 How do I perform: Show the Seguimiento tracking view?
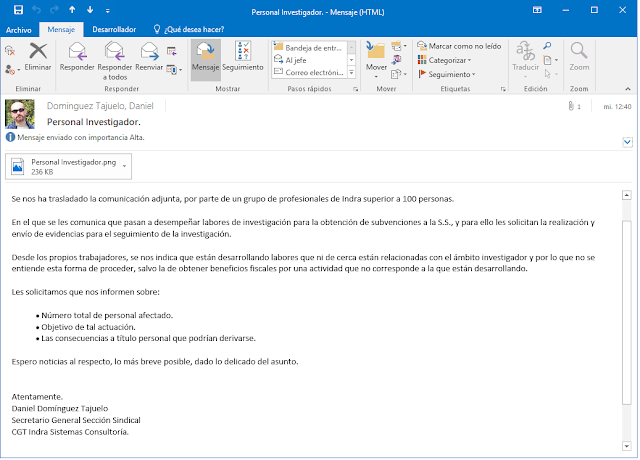coord(243,56)
